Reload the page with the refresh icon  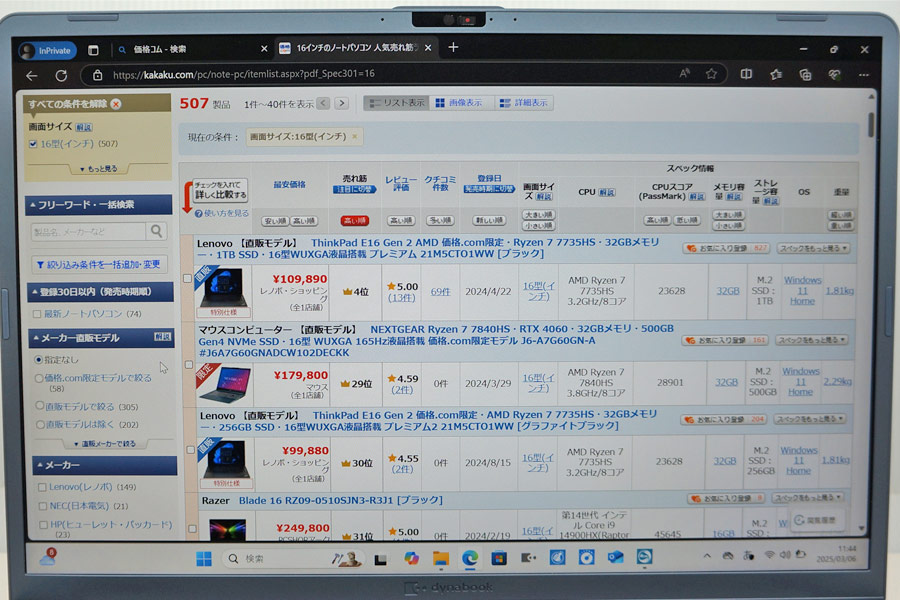click(61, 75)
